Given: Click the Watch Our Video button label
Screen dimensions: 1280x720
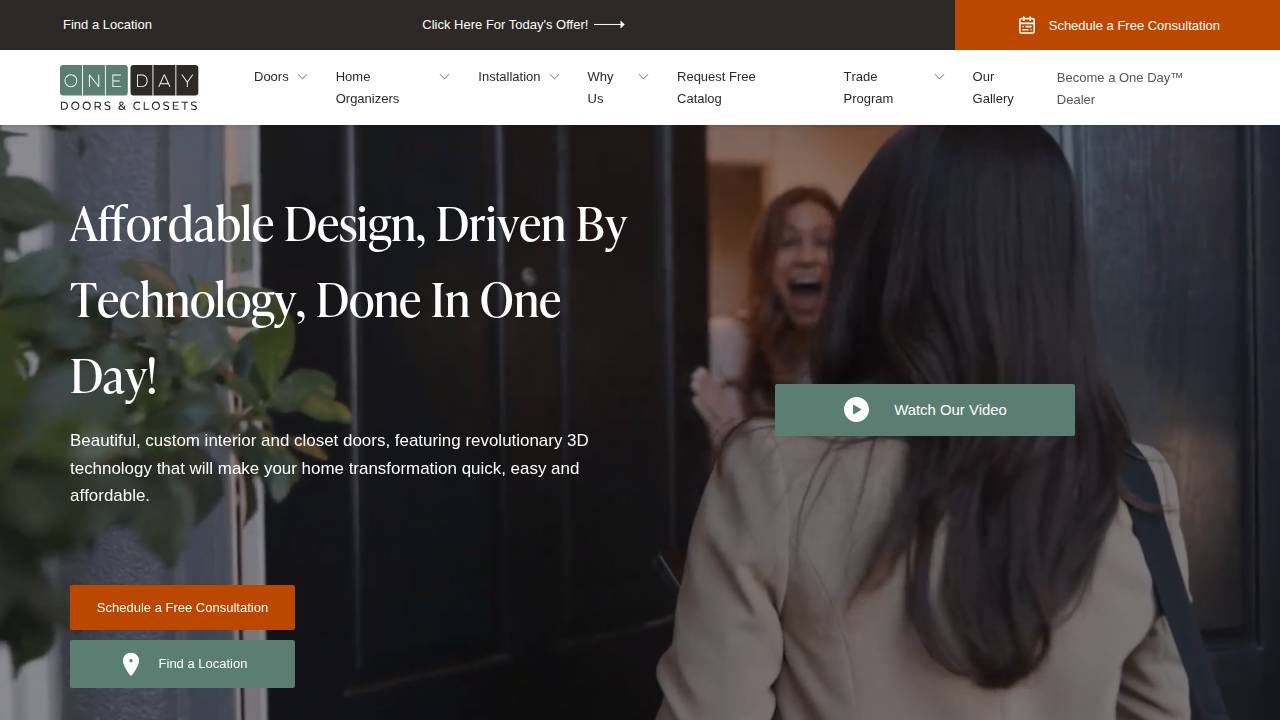Looking at the screenshot, I should click(950, 410).
